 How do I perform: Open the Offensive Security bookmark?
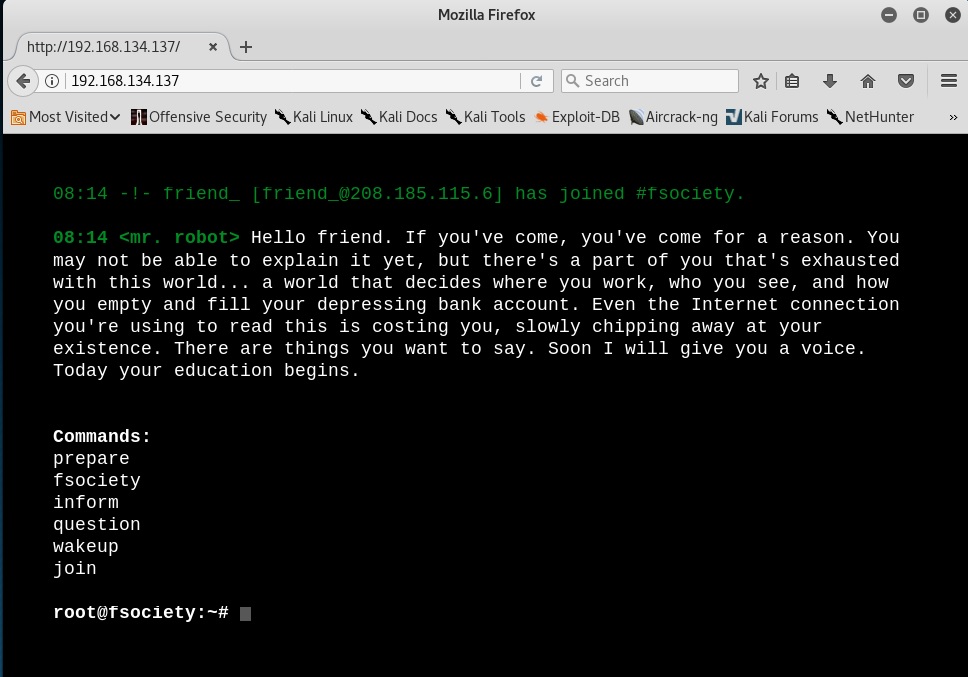(x=199, y=117)
